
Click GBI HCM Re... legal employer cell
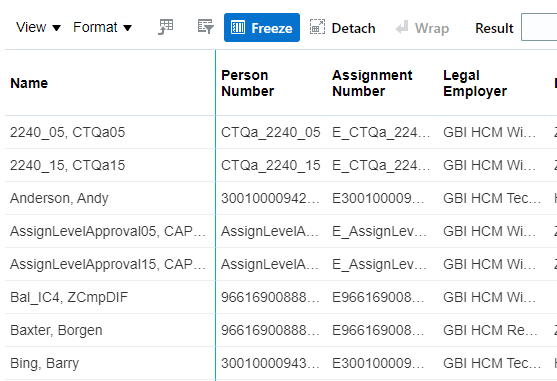pos(493,330)
